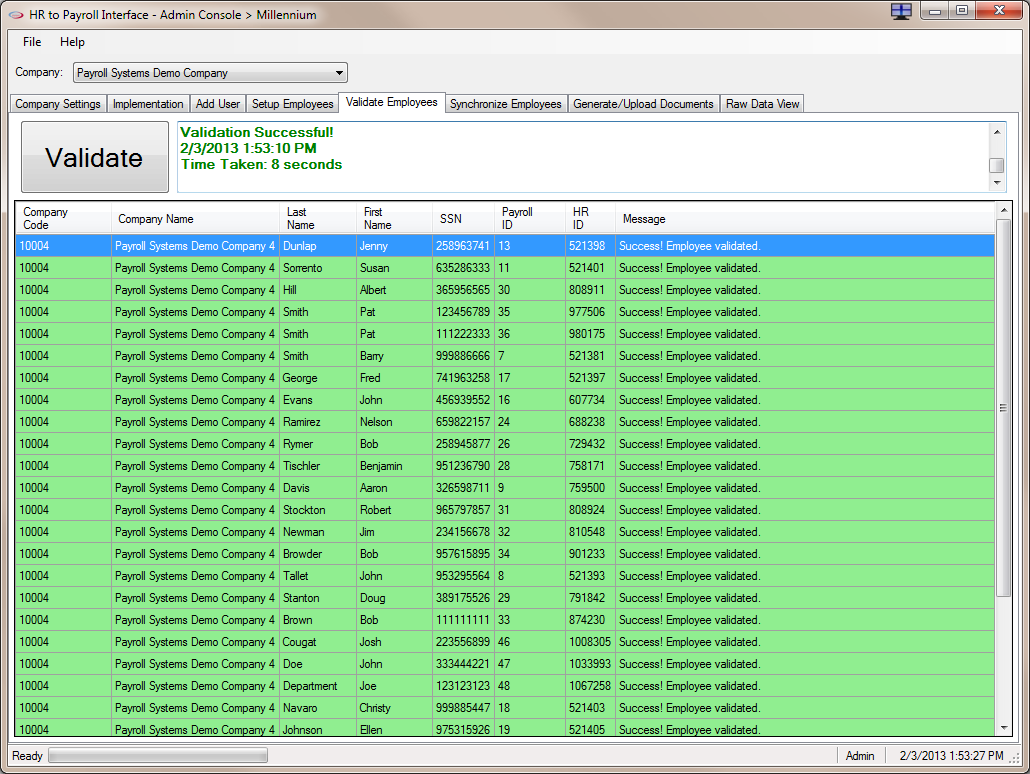Click the Browder last name cell
Viewport: 1030px width, 774px height.
click(318, 554)
